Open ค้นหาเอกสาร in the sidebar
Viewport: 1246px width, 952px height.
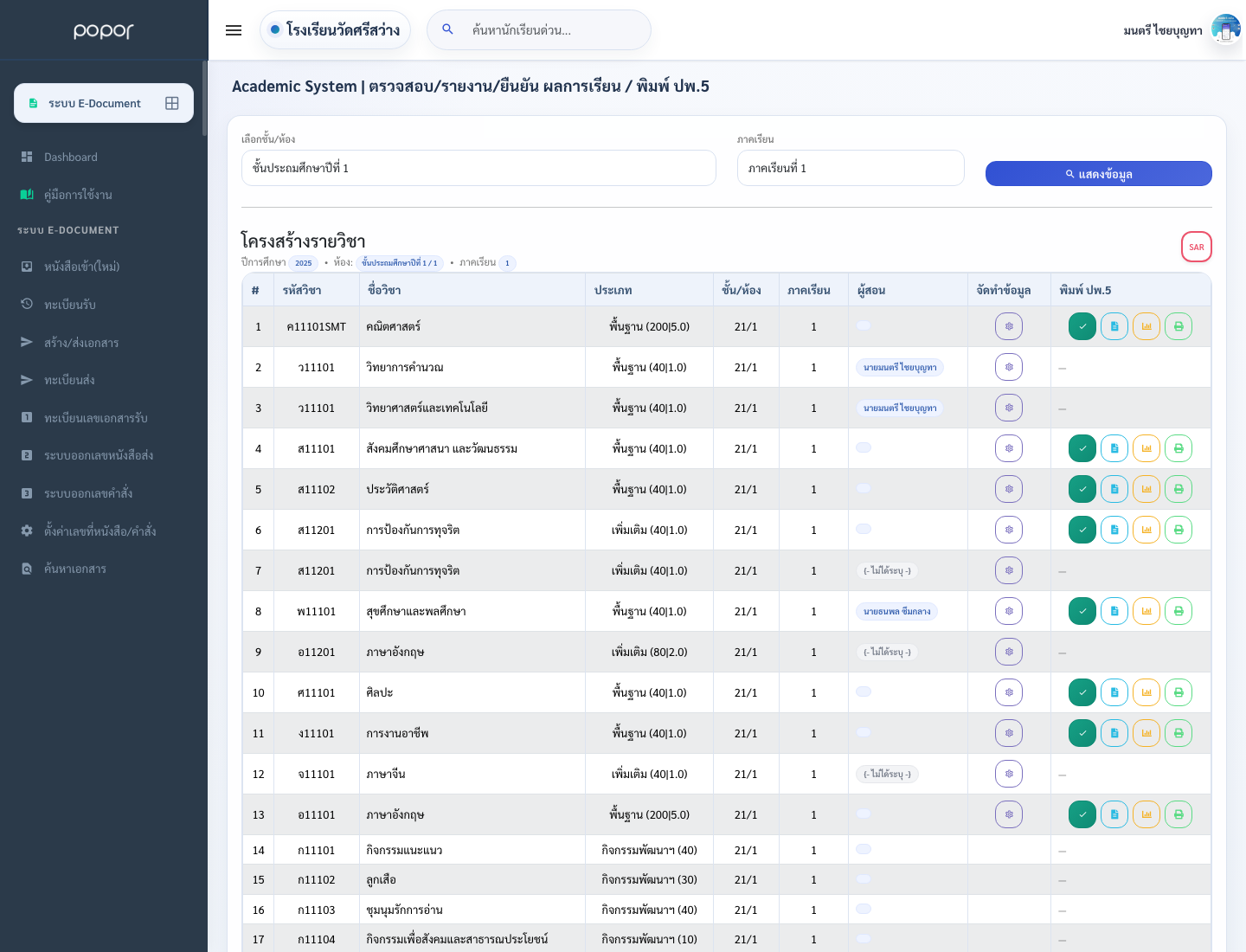point(104,569)
